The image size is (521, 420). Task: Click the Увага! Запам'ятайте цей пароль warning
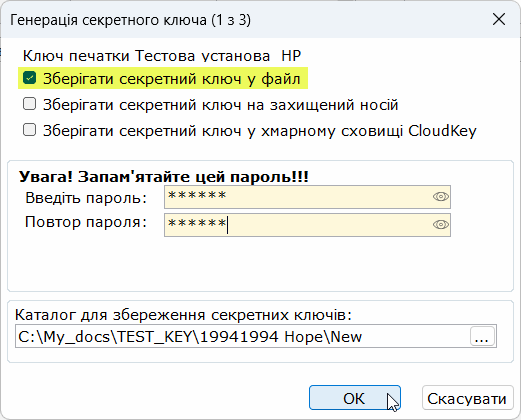click(x=163, y=177)
